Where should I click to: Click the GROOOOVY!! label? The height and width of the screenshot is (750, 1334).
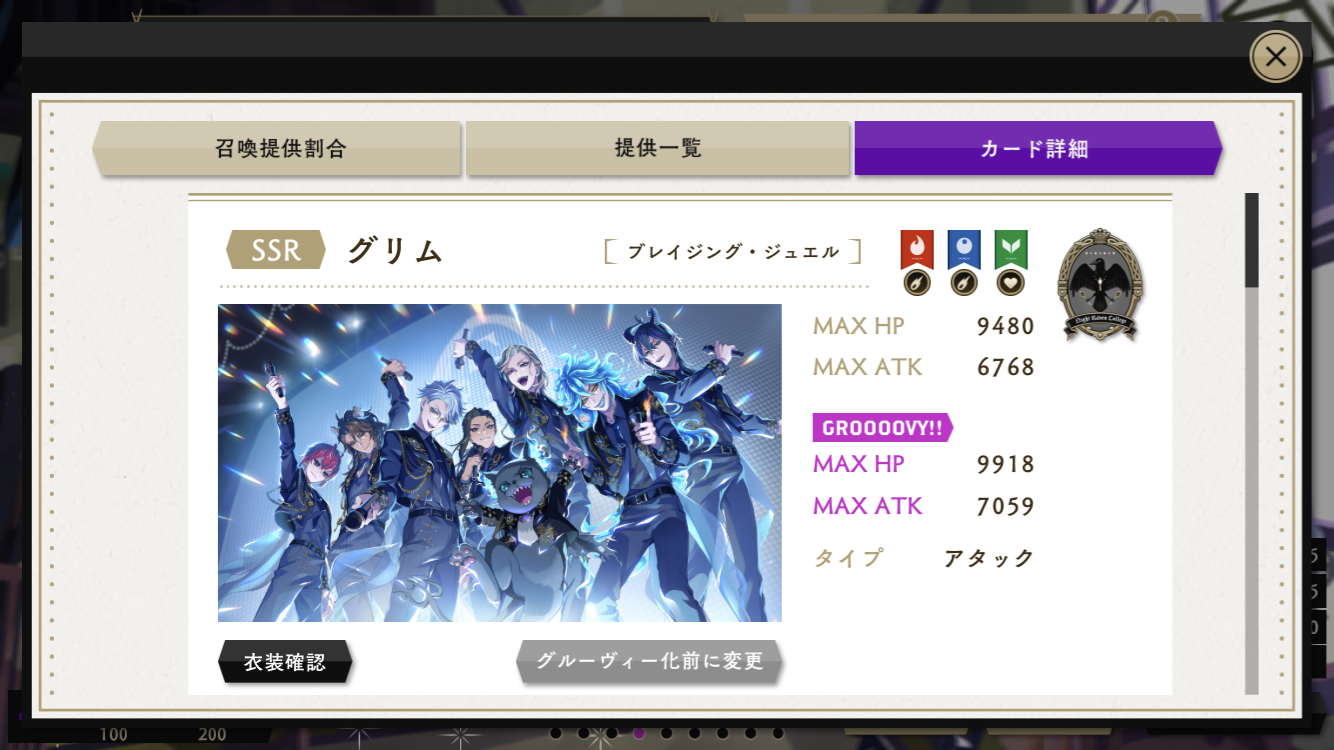point(882,428)
